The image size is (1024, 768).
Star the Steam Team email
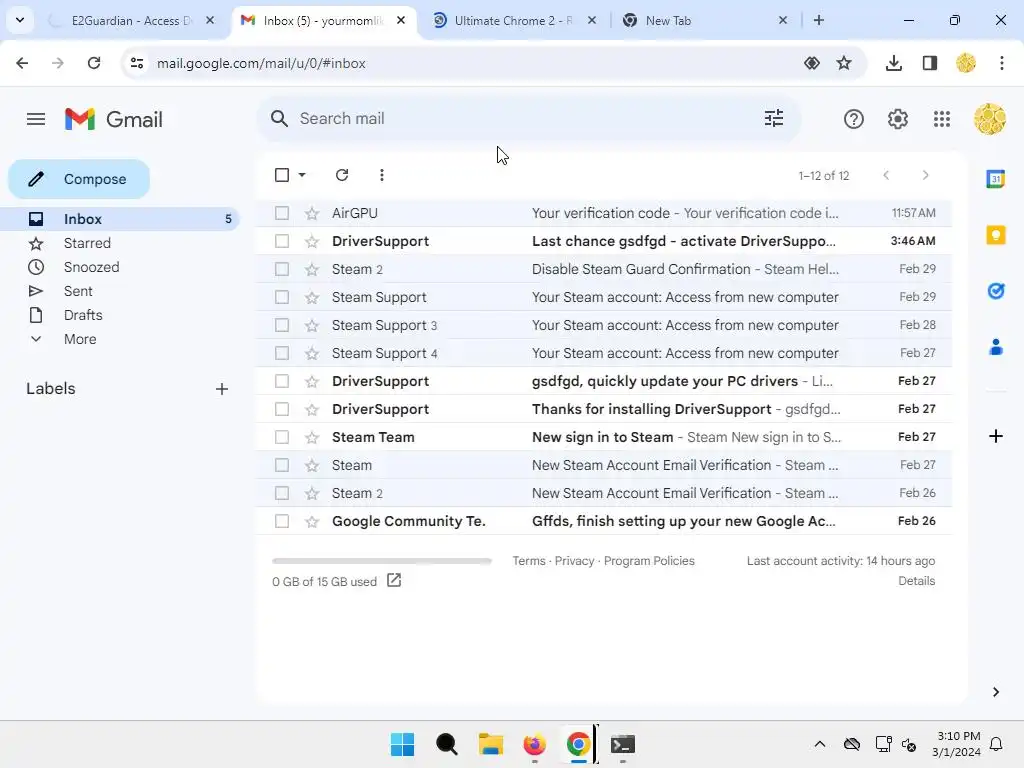click(x=312, y=438)
